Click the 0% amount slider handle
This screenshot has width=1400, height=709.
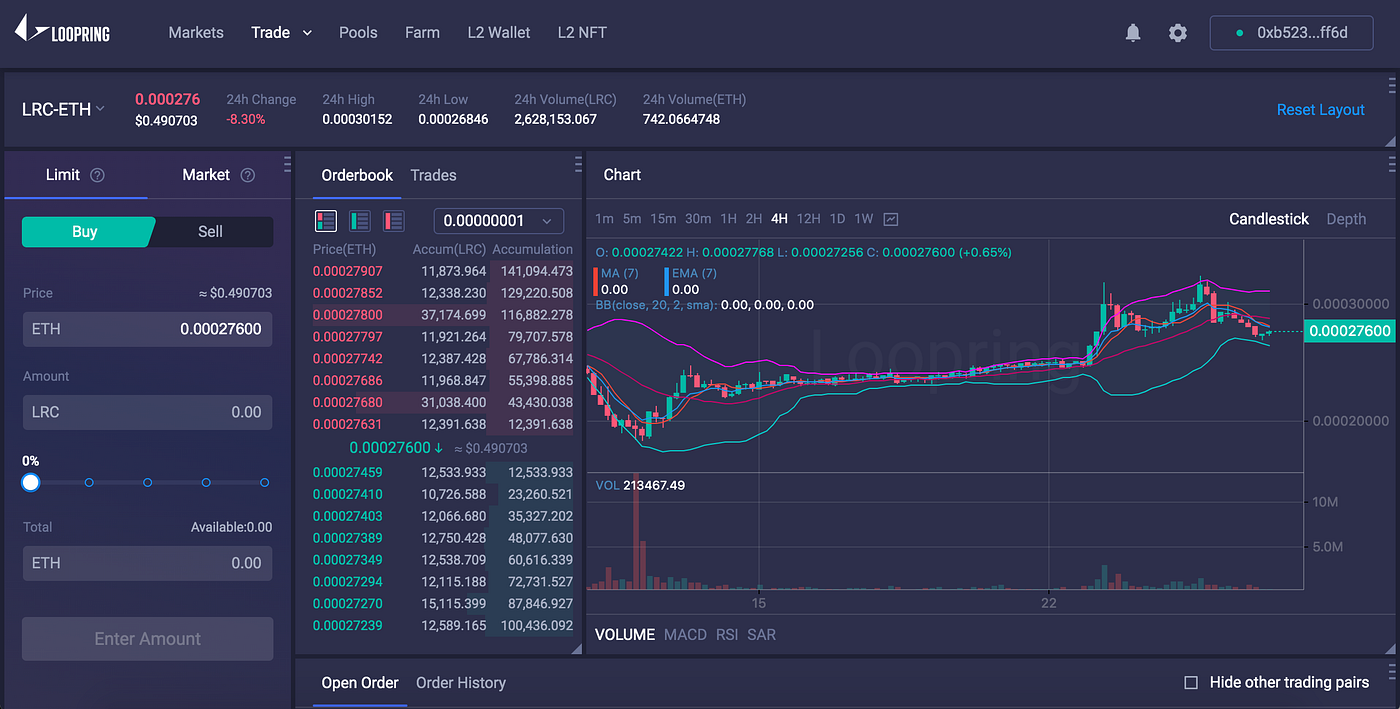31,482
